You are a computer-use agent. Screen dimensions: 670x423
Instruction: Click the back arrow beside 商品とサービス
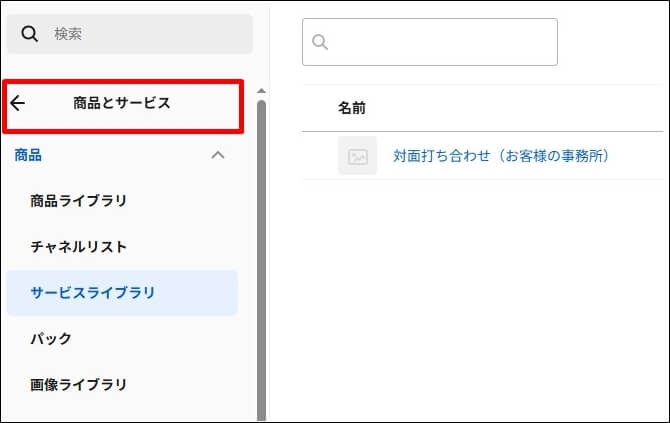pos(18,103)
